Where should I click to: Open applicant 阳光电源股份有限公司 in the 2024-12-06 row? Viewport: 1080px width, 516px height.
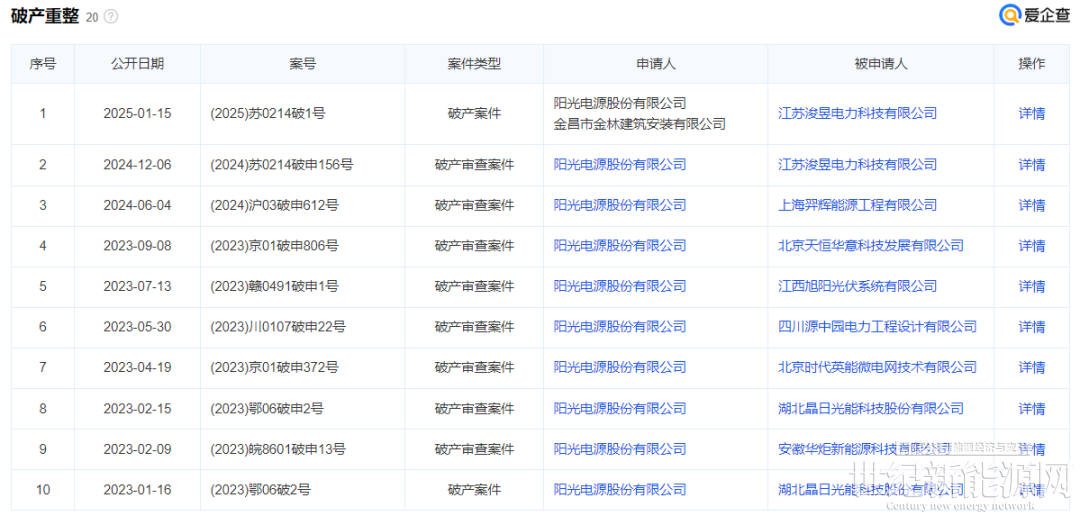pos(620,165)
